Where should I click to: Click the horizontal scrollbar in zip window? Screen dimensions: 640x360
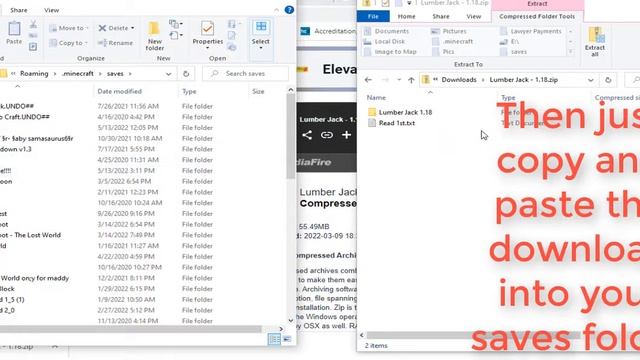(473, 335)
